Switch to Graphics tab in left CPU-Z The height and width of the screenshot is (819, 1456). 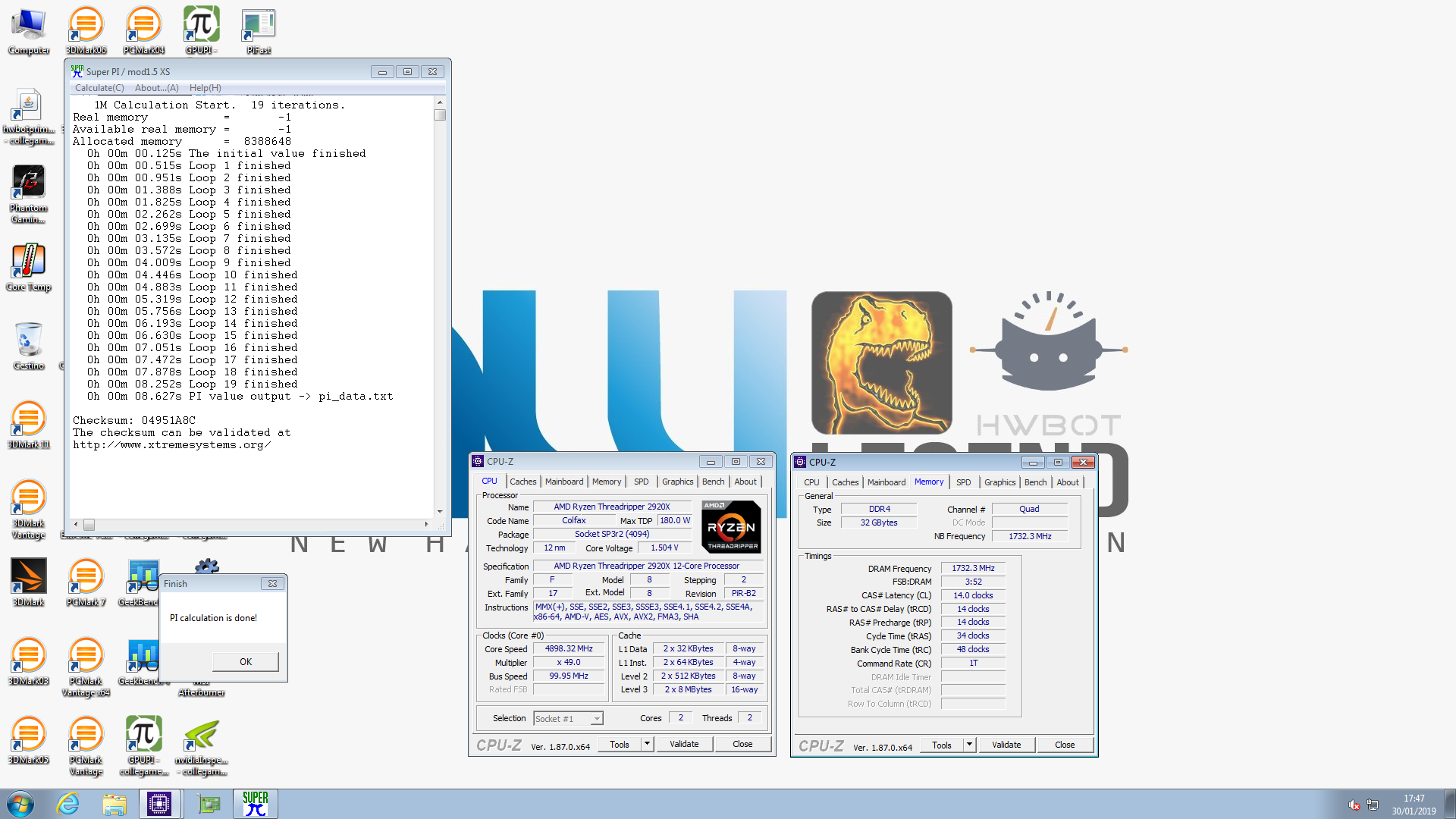(x=677, y=482)
